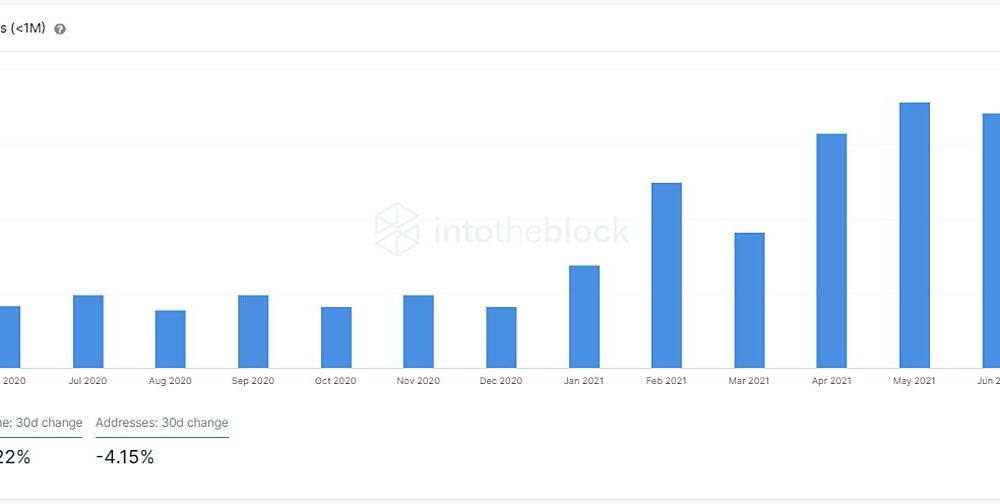Click the help question mark icon
Screen dimensions: 1000x504
[59, 29]
